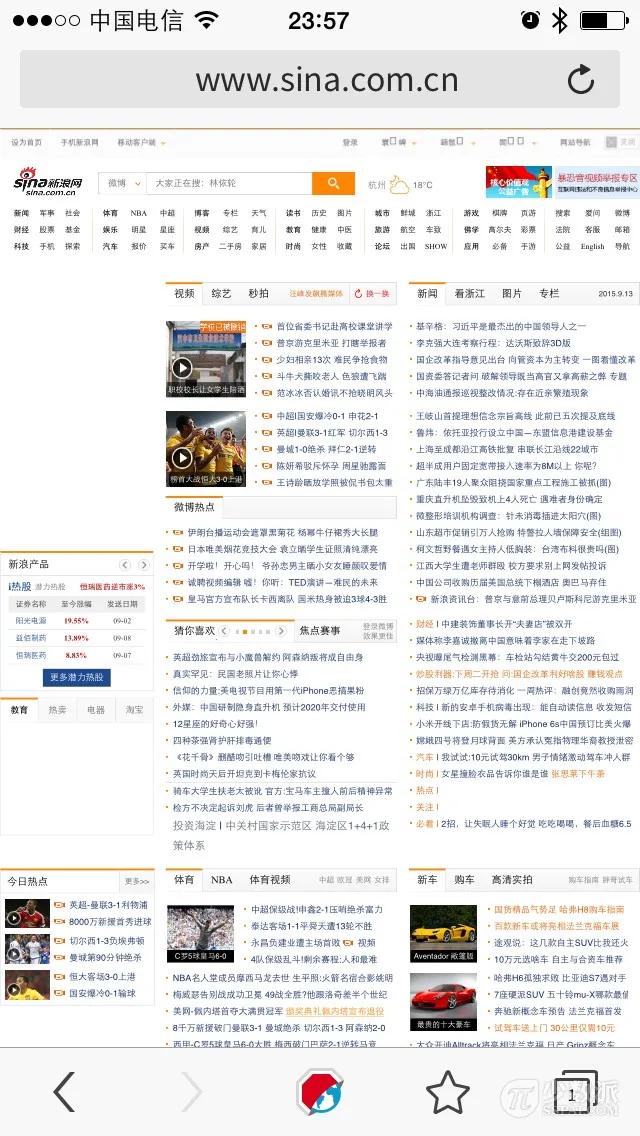This screenshot has height=1136, width=640.
Task: Click the SHOW nav link
Action: pyautogui.click(x=436, y=246)
